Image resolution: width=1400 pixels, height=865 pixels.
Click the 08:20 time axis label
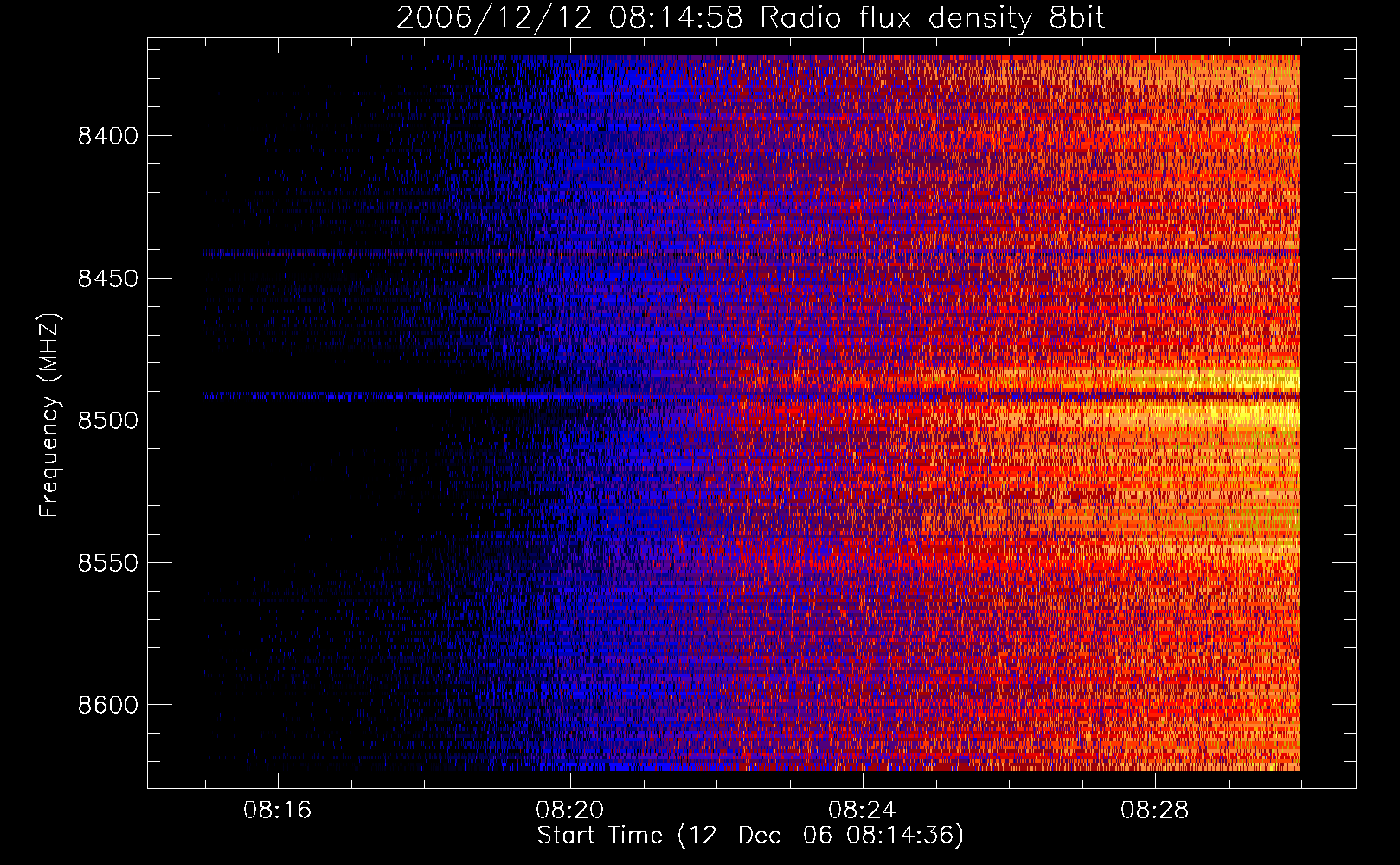[x=569, y=811]
